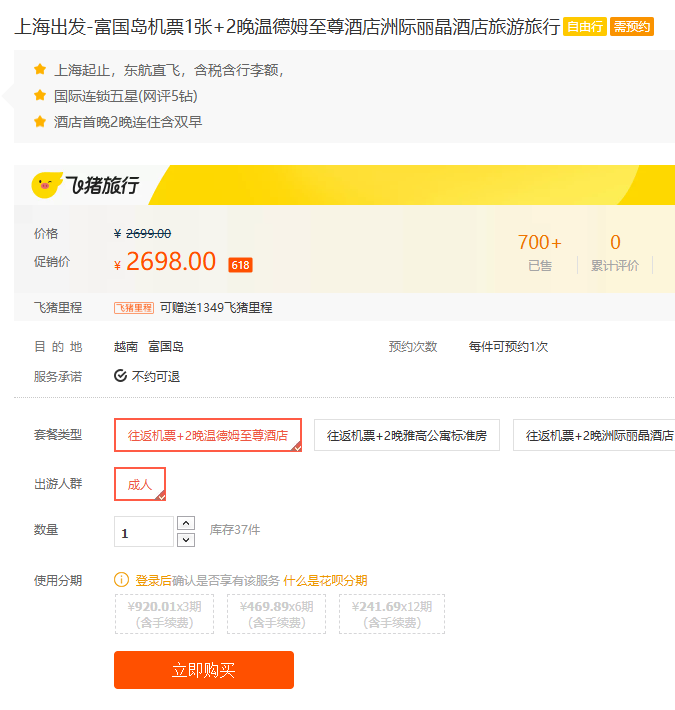
Task: Increase quantity with up arrow
Action: 186,523
